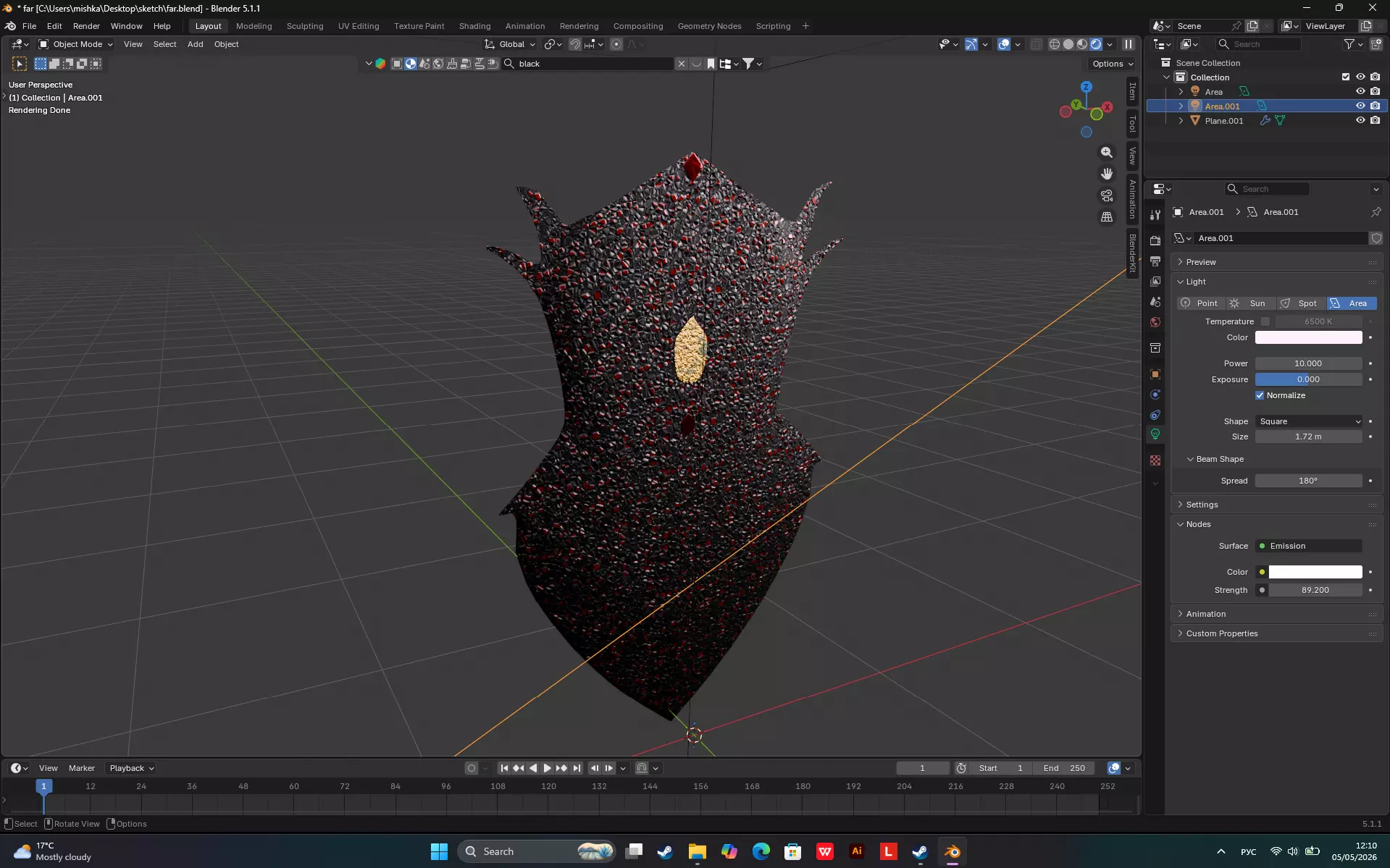Clear the 'black' search field
The image size is (1390, 868).
[x=681, y=64]
